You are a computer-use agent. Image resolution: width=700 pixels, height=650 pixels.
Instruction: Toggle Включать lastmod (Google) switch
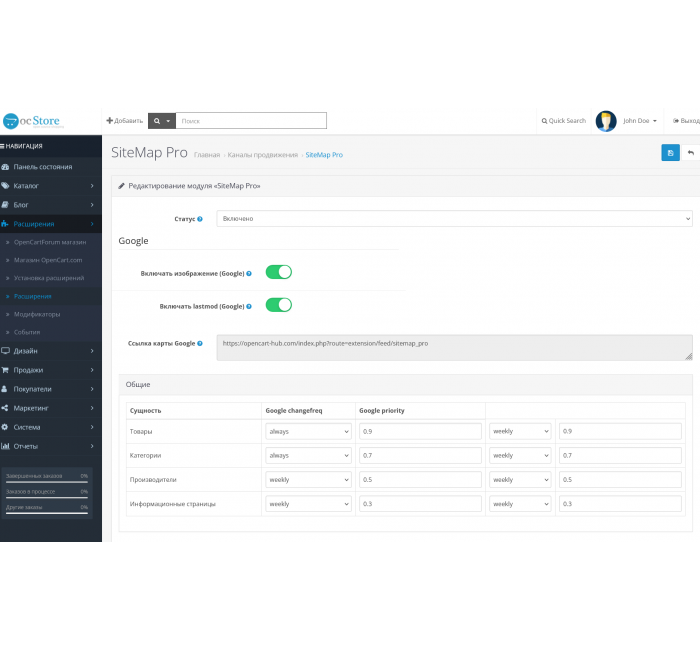click(x=278, y=305)
